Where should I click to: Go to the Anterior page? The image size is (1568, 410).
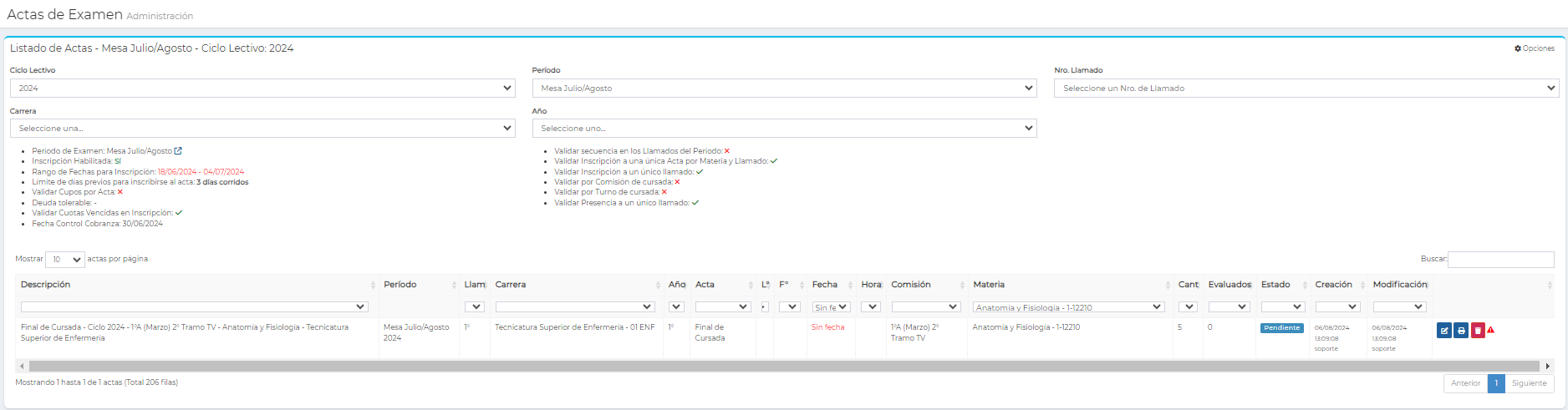coord(1466,383)
